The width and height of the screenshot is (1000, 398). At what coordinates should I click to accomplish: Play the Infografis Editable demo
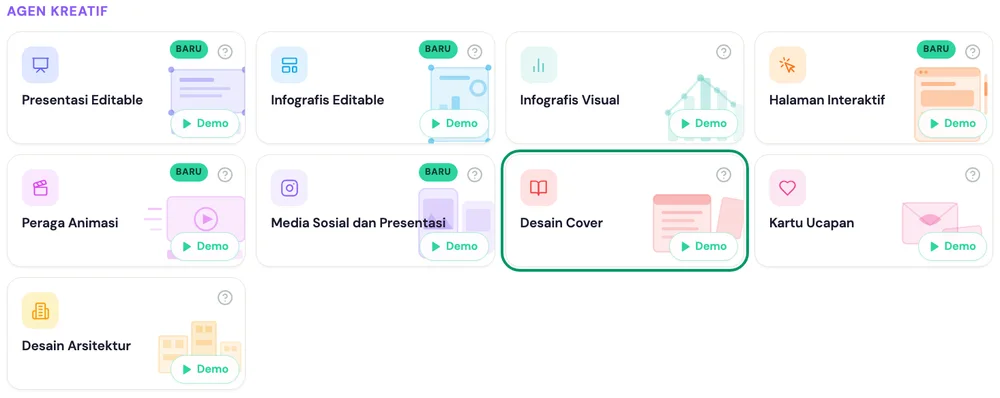click(x=454, y=124)
